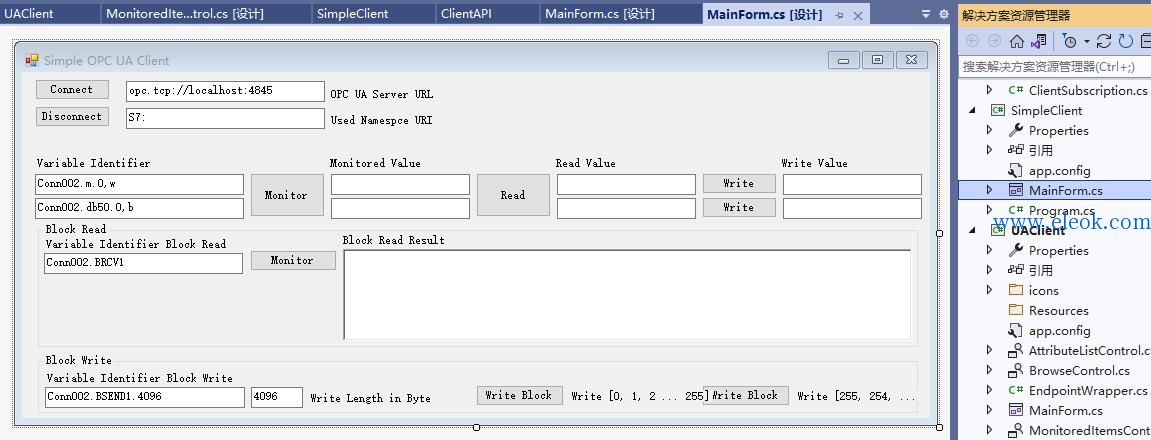1151x440 pixels.
Task: Expand ClientSubscription.cs node arrow
Action: click(990, 90)
